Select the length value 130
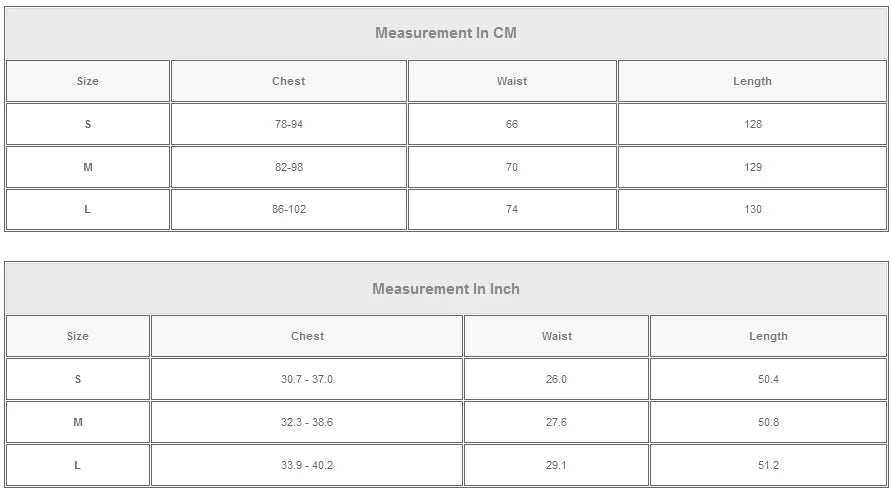This screenshot has height=492, width=891. coord(752,210)
